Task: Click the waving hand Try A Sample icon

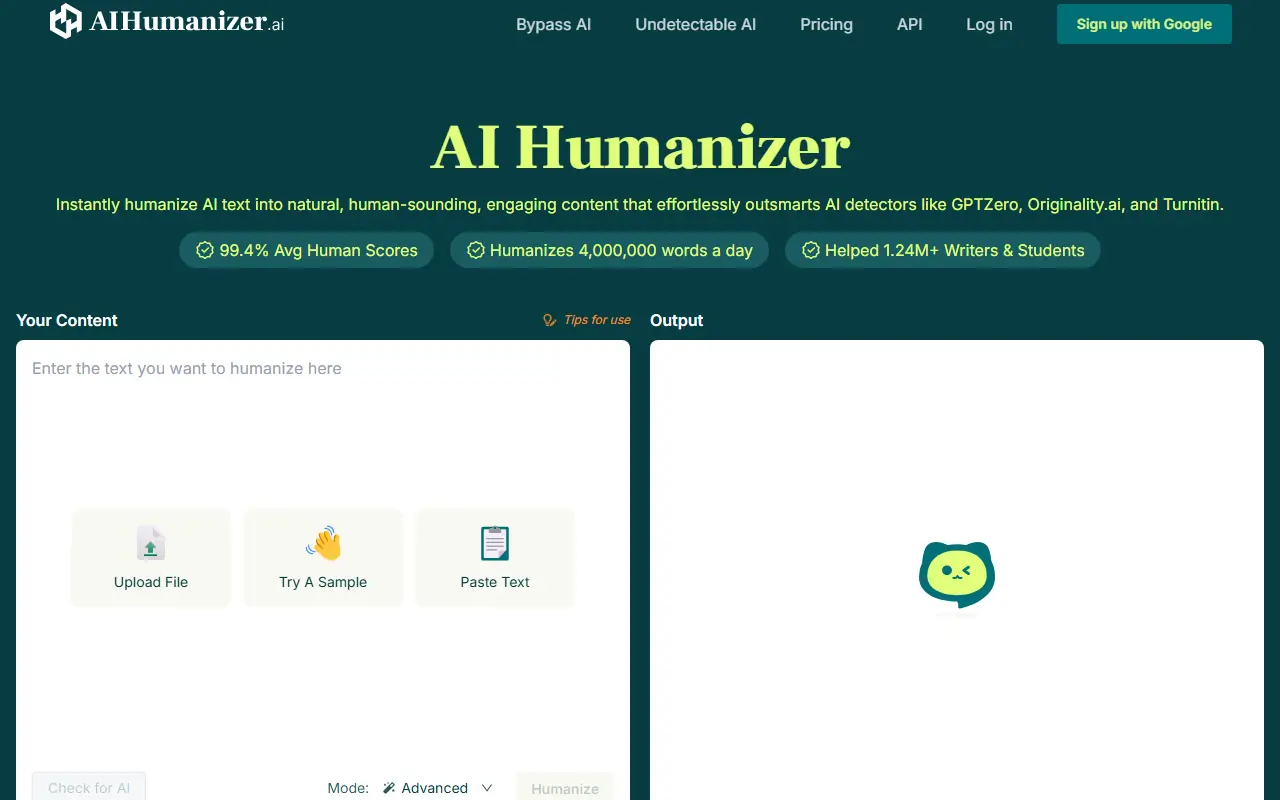Action: 323,543
